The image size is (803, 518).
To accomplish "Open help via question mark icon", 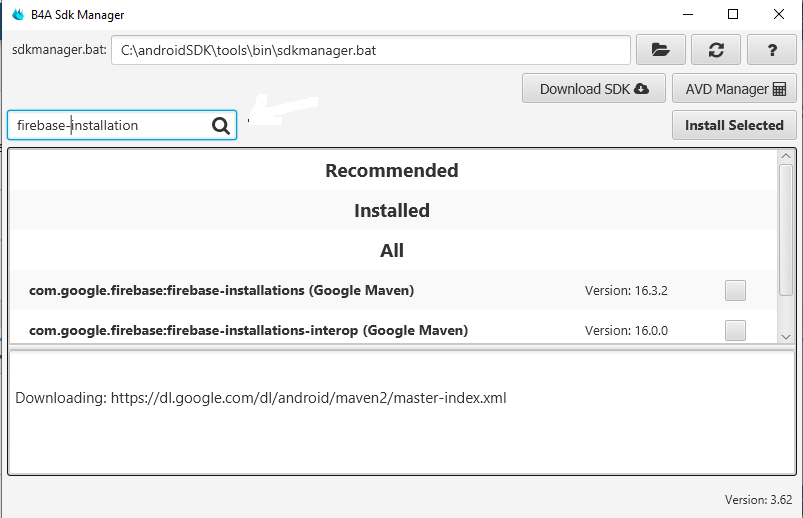I will click(771, 50).
